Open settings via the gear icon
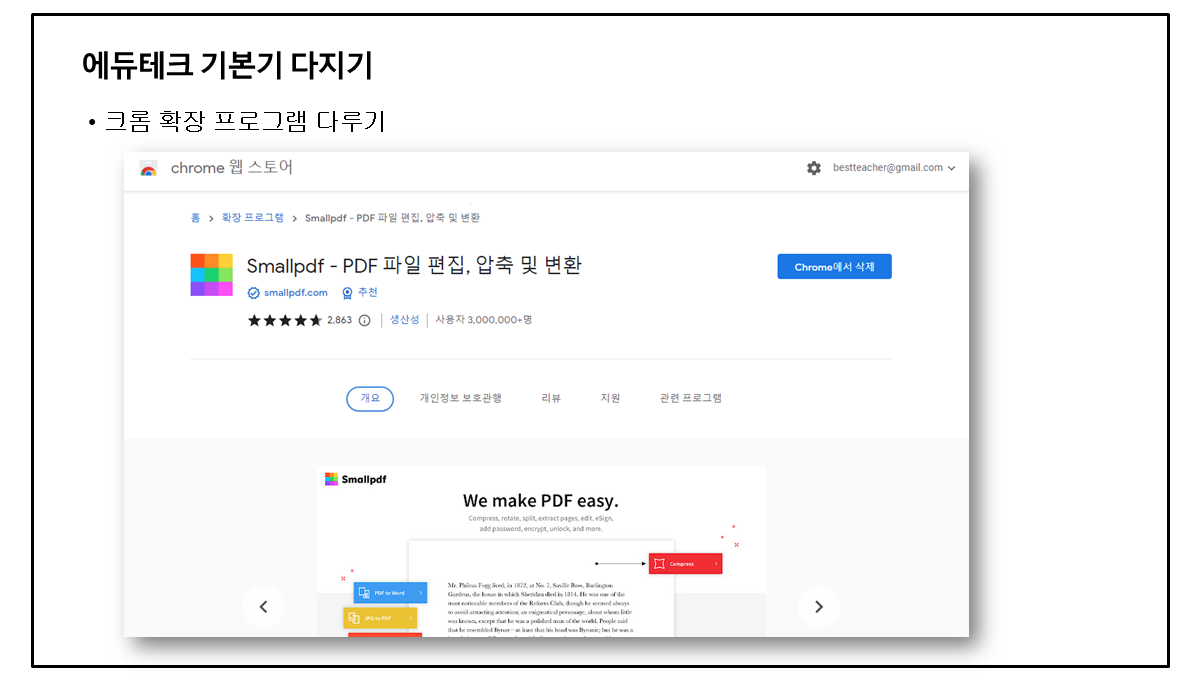This screenshot has height=675, width=1200. (x=814, y=168)
